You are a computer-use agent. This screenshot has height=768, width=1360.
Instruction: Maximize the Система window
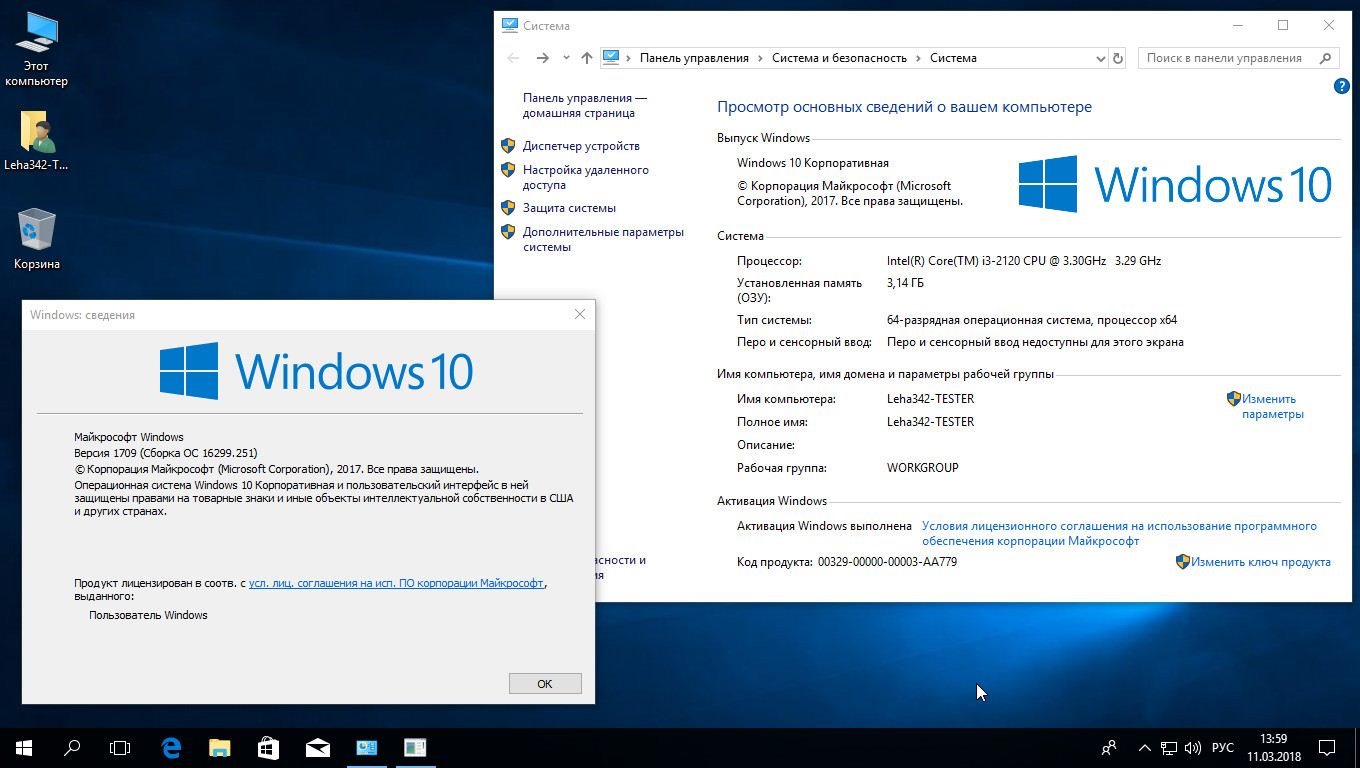pos(1283,25)
